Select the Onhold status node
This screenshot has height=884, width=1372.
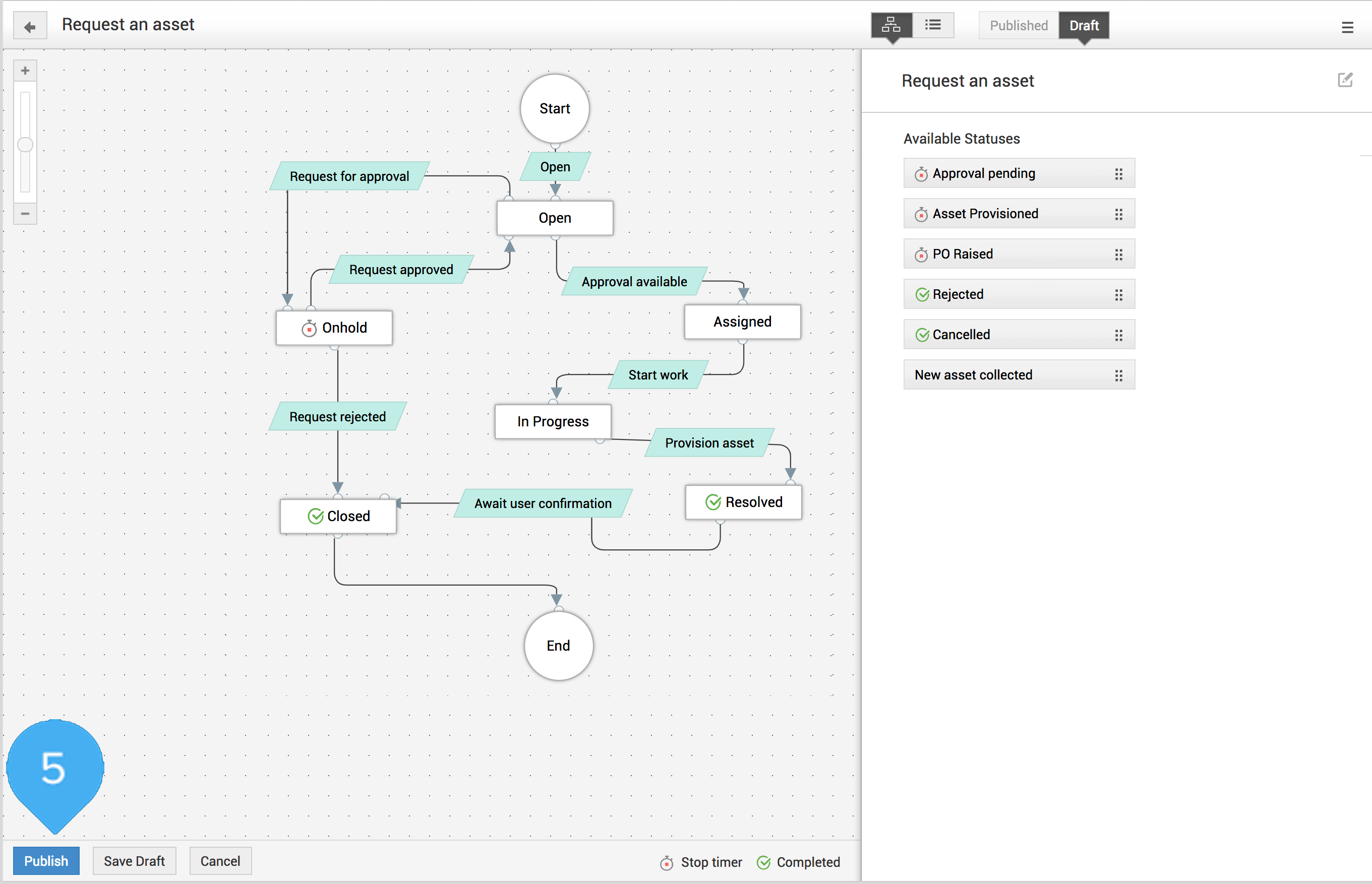(x=334, y=328)
